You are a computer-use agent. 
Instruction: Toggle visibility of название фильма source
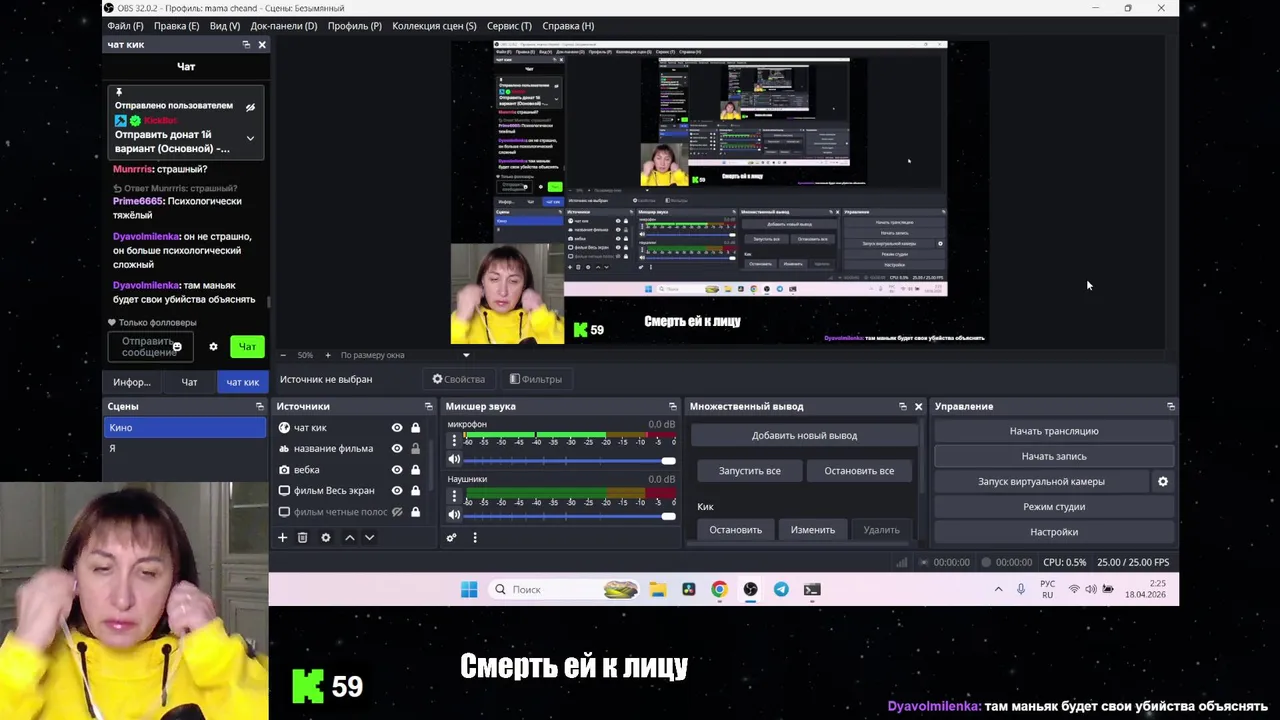pos(397,449)
